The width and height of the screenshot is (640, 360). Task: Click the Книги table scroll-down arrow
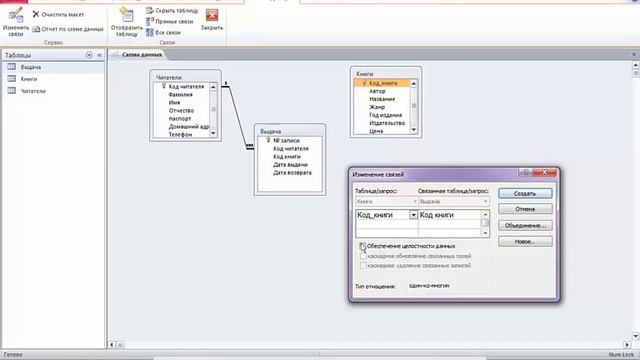pos(413,130)
